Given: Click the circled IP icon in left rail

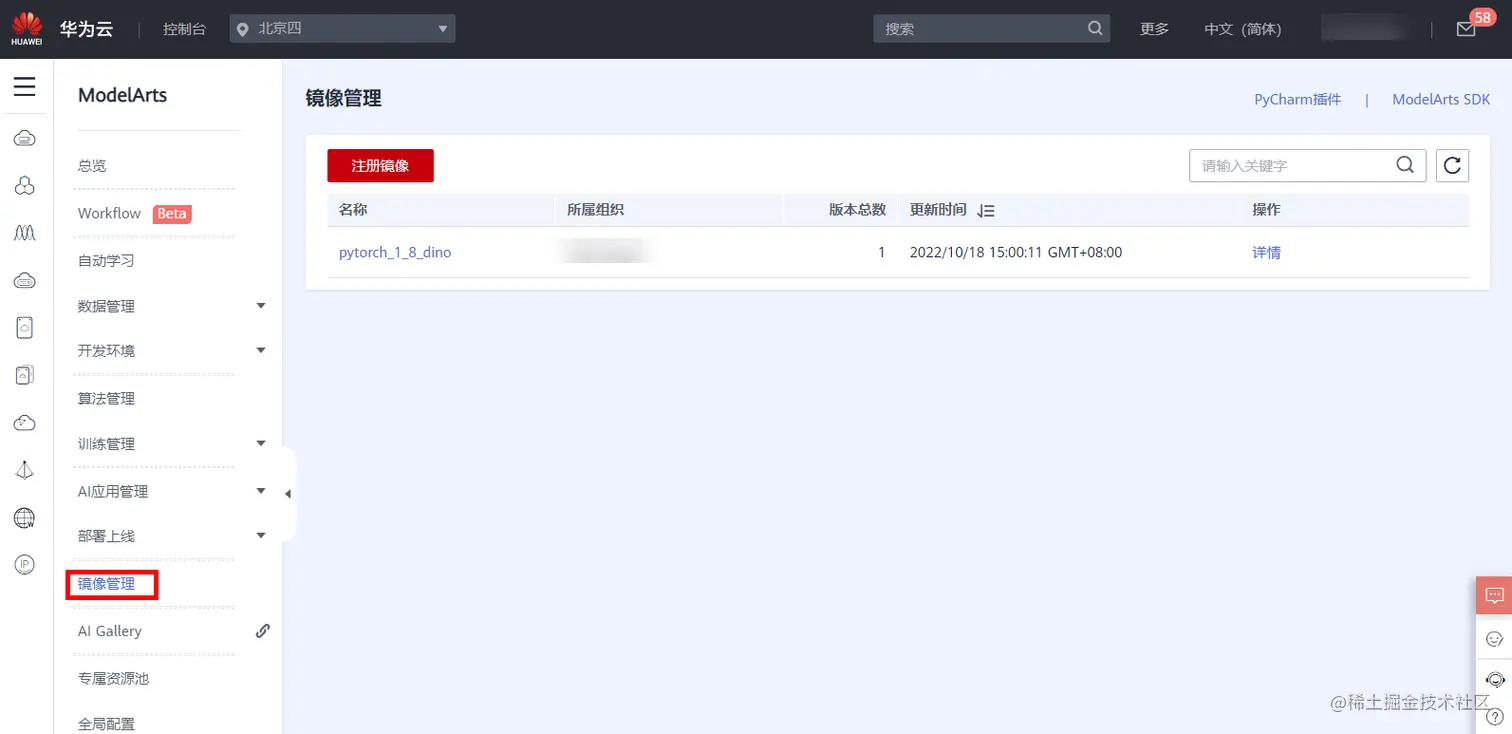Looking at the screenshot, I should 25,565.
